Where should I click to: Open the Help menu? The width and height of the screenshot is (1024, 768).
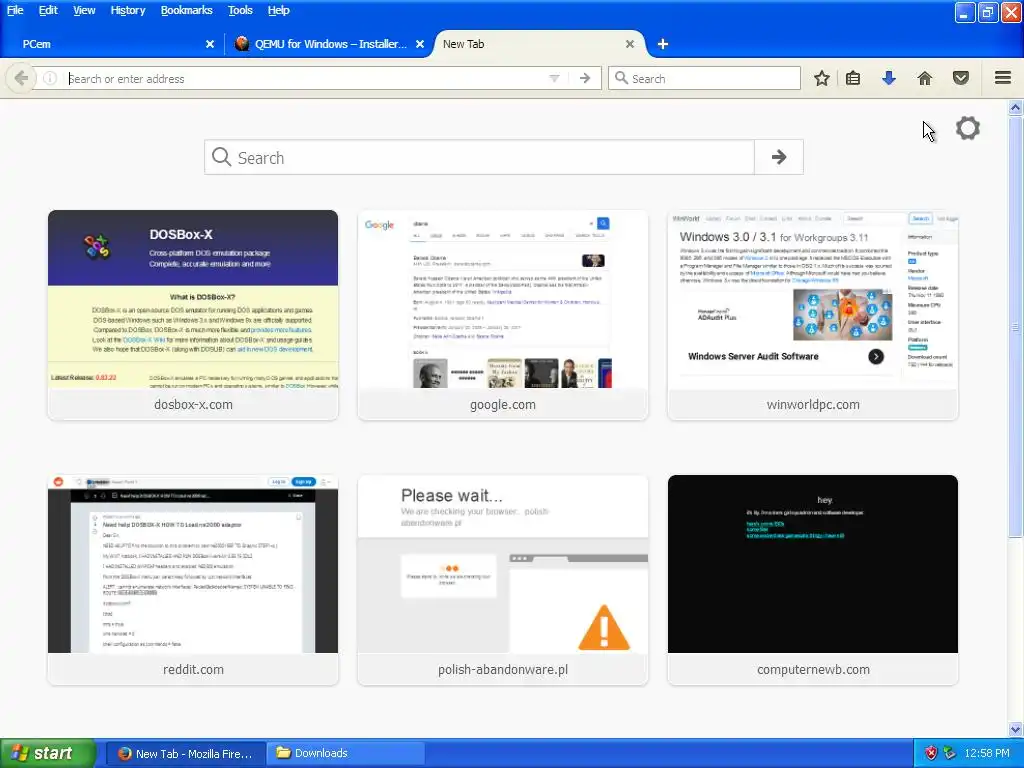(278, 10)
